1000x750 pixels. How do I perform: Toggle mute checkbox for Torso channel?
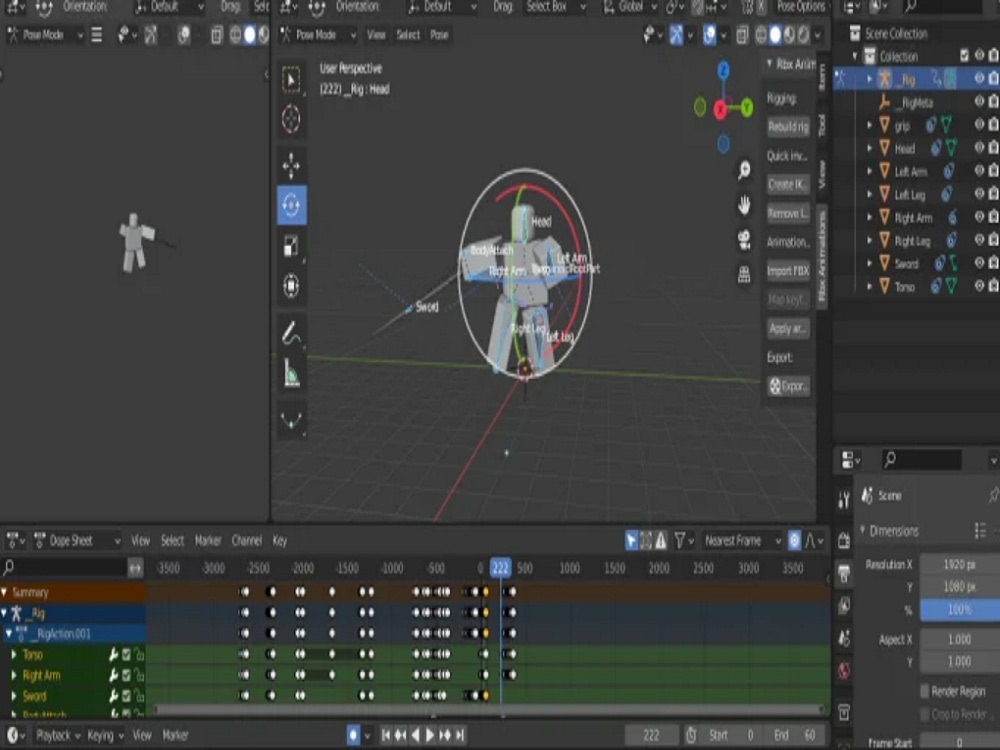[126, 654]
